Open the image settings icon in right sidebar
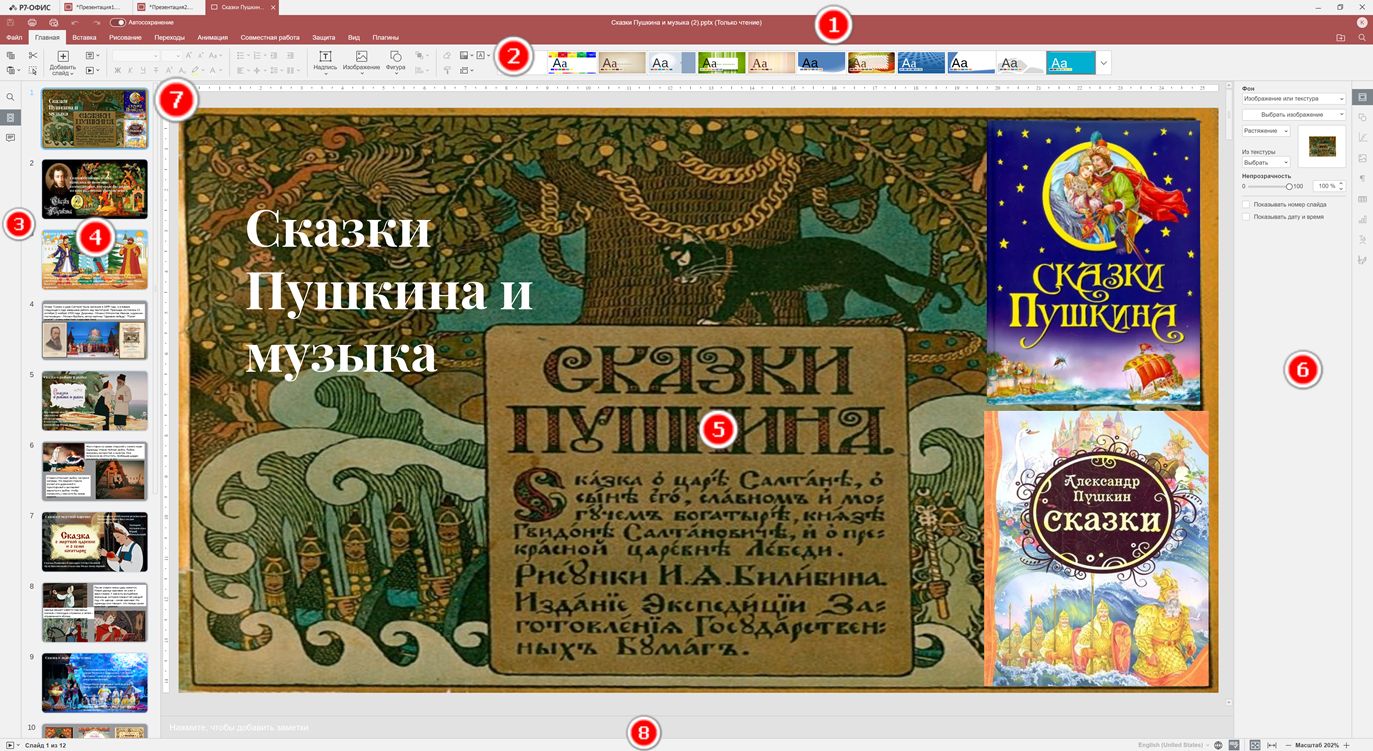1373x751 pixels. (1362, 158)
